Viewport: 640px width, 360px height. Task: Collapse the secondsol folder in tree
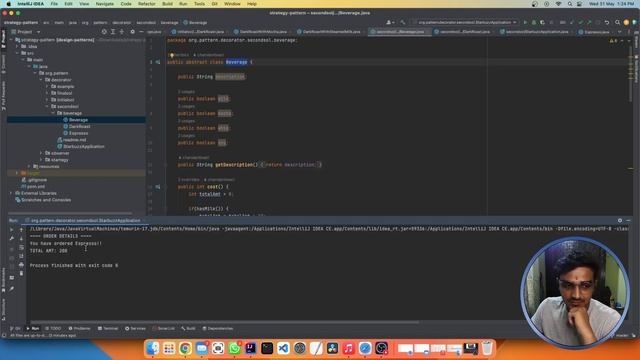click(47, 107)
